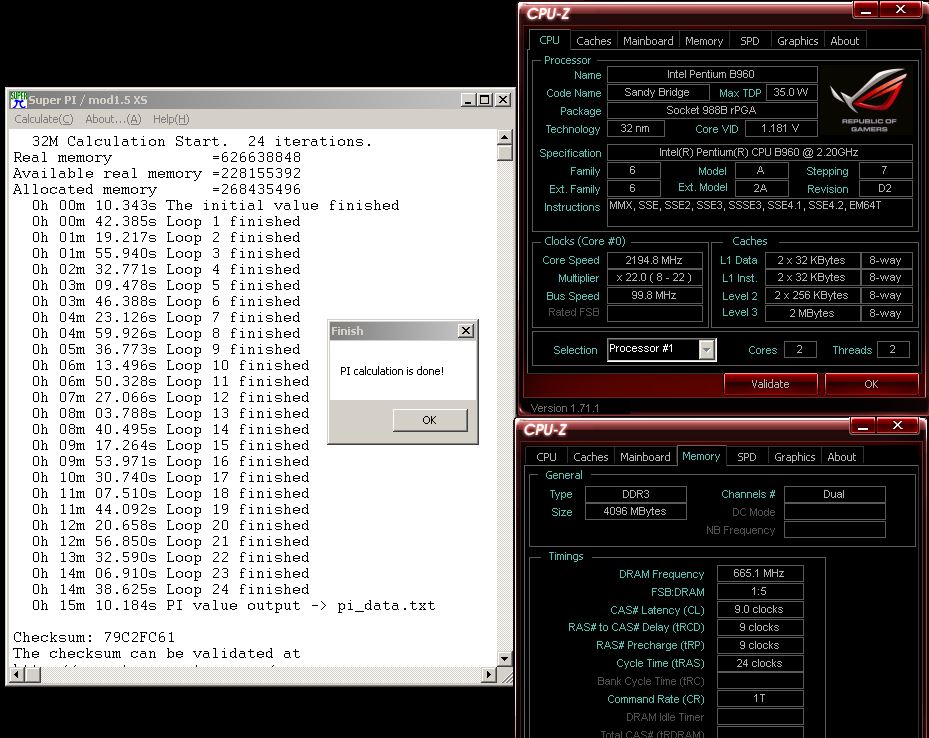Screen dimensions: 929x738
Task: Click Super PI horizontal scroll right arrow
Action: 489,675
